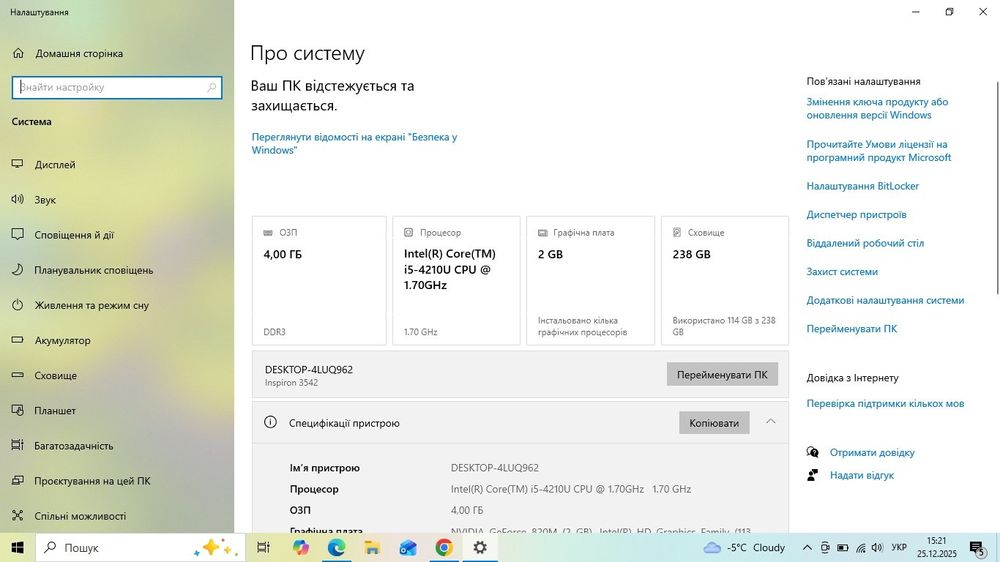Open Планувальник сповіщень moon icon
Screen dimensions: 1000x562
(x=18, y=270)
